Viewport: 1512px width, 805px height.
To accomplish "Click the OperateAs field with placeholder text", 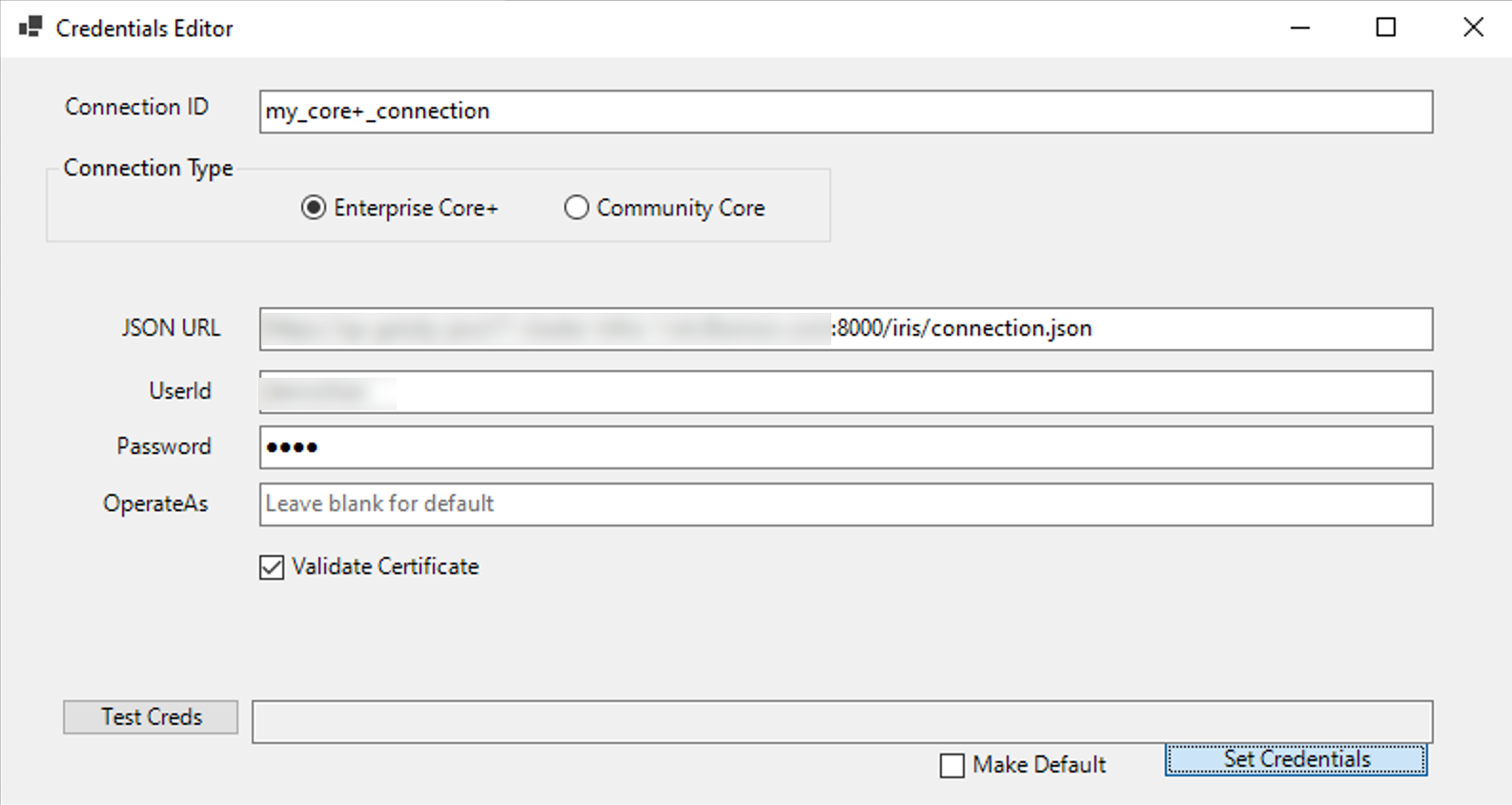I will (x=846, y=505).
